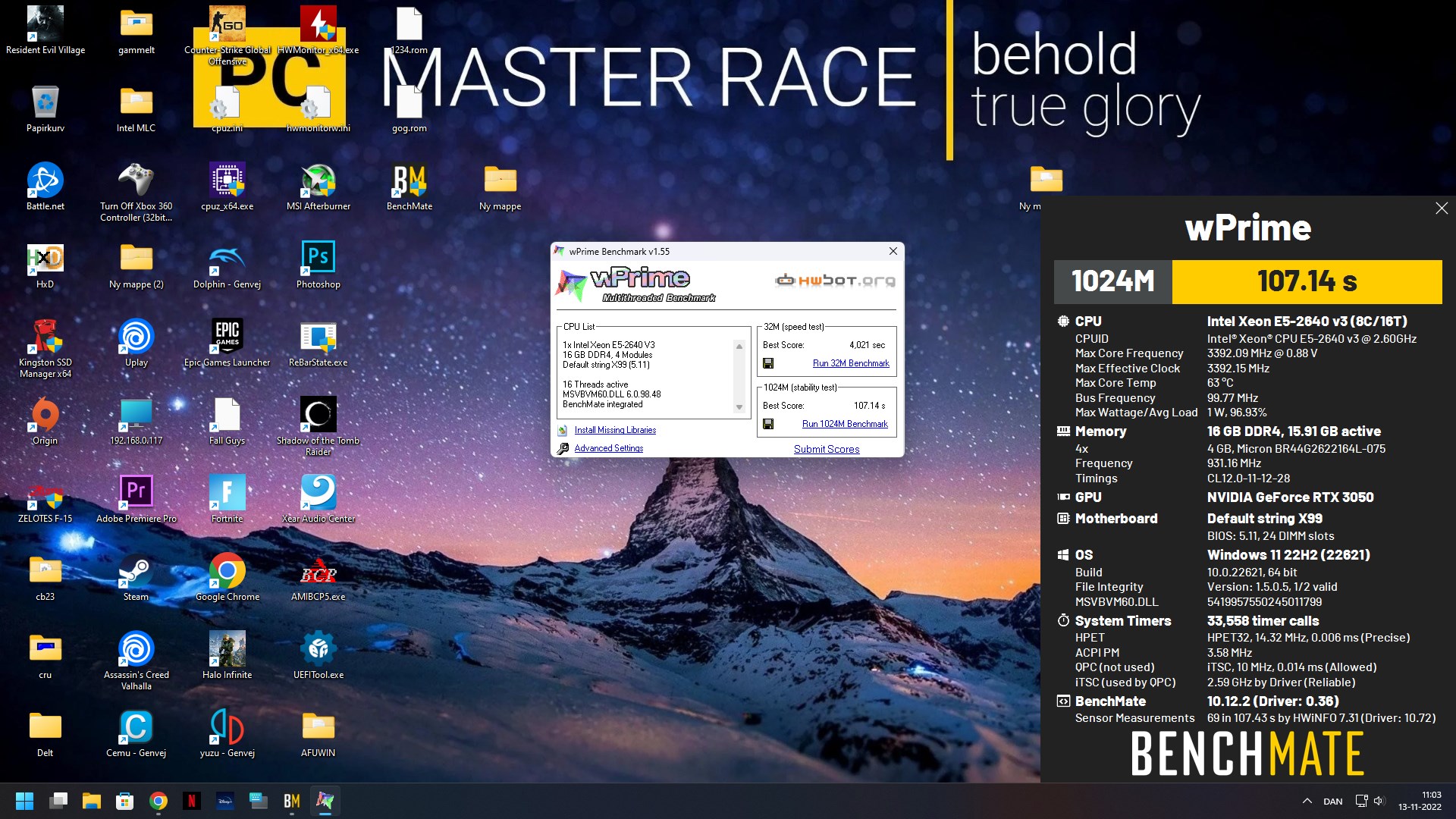Launch Fortnite desktop shortcut
Screen dimensions: 1456x819
(x=227, y=499)
